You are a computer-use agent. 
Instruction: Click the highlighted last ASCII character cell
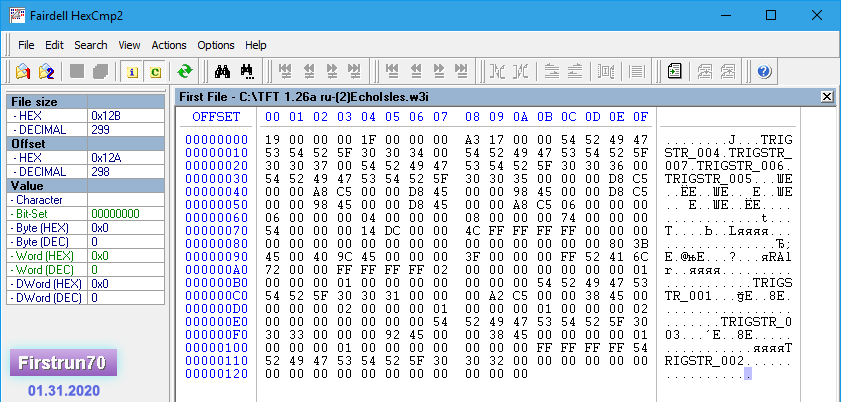point(748,374)
